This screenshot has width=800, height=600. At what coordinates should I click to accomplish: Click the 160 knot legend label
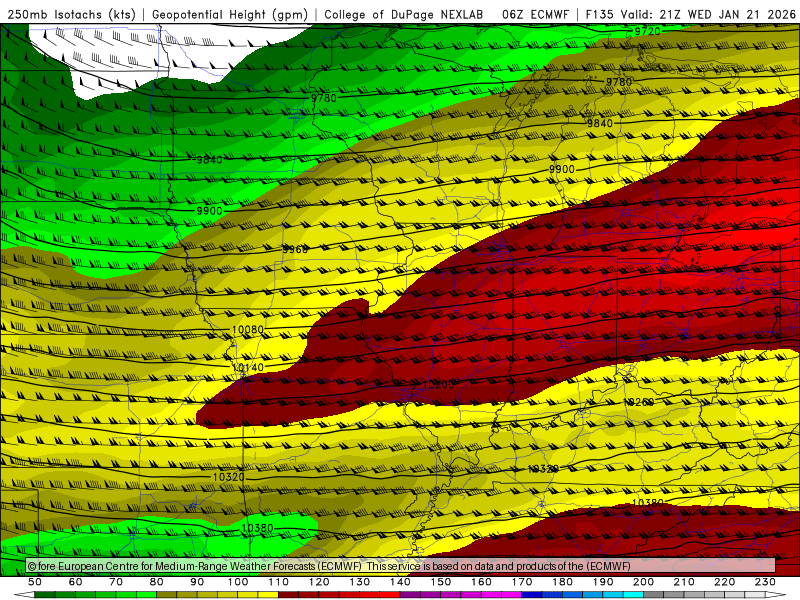click(482, 582)
